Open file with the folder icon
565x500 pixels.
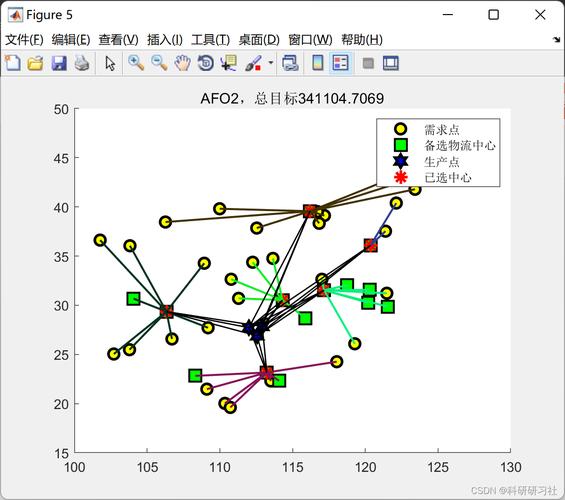click(35, 63)
